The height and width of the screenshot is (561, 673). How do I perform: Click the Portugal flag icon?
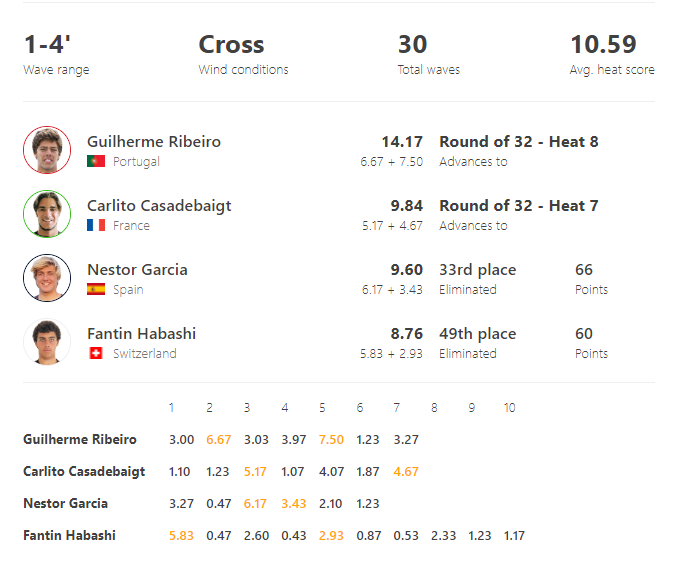click(x=96, y=161)
